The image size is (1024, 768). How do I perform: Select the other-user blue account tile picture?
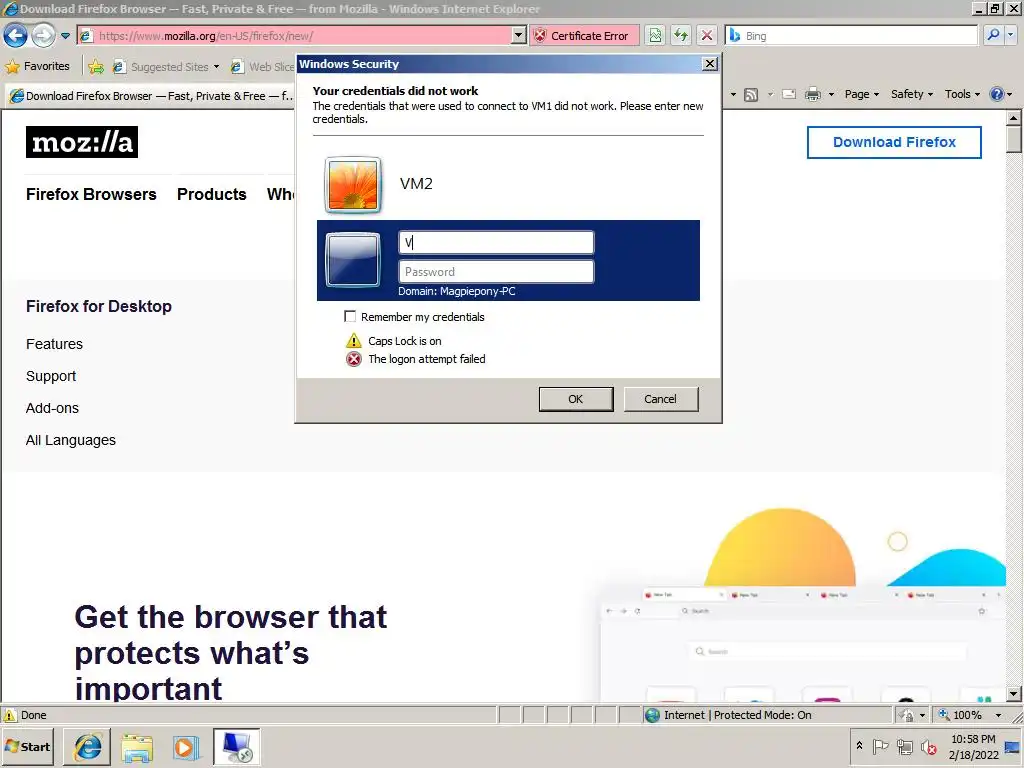coord(353,260)
